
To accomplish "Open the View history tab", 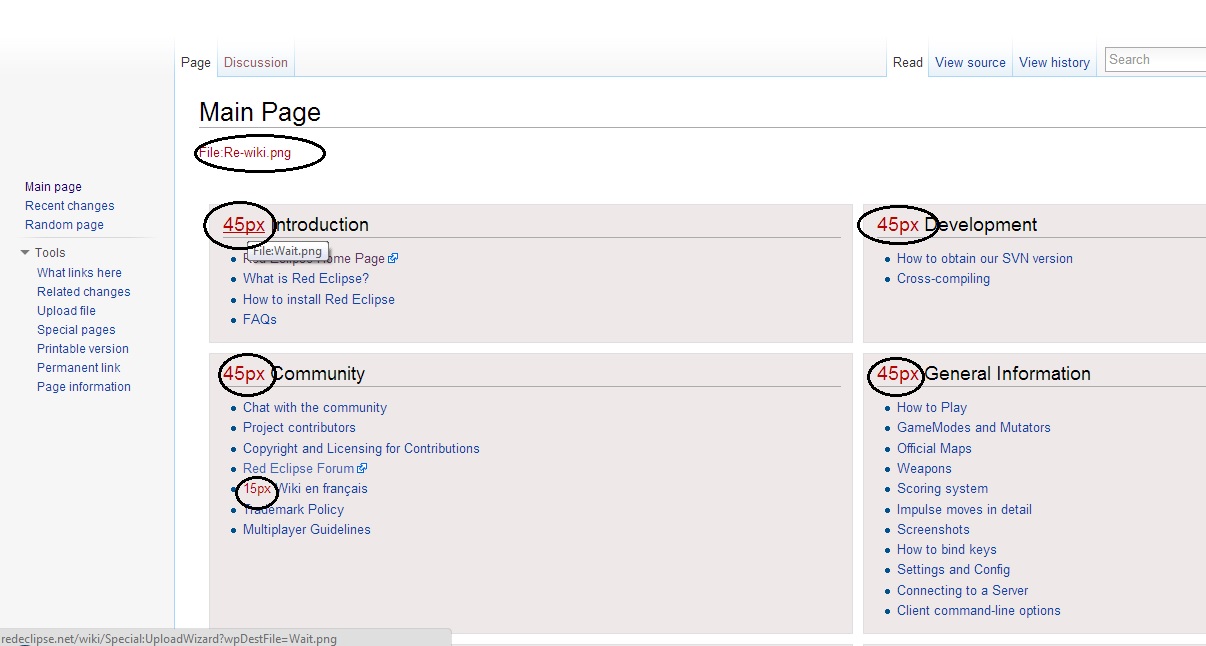I will 1054,62.
